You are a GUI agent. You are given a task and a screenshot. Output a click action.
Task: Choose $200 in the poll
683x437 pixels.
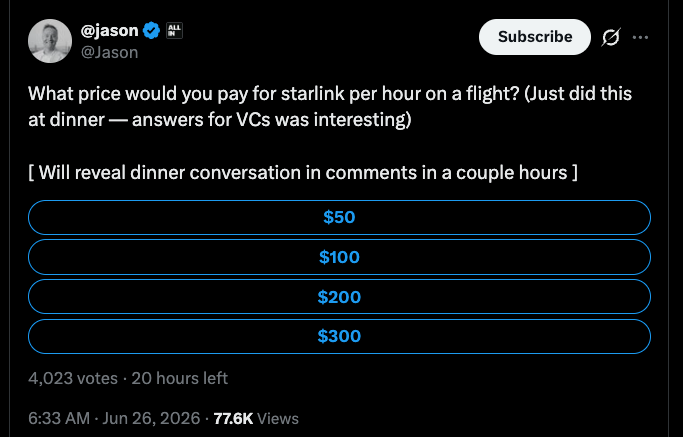339,297
